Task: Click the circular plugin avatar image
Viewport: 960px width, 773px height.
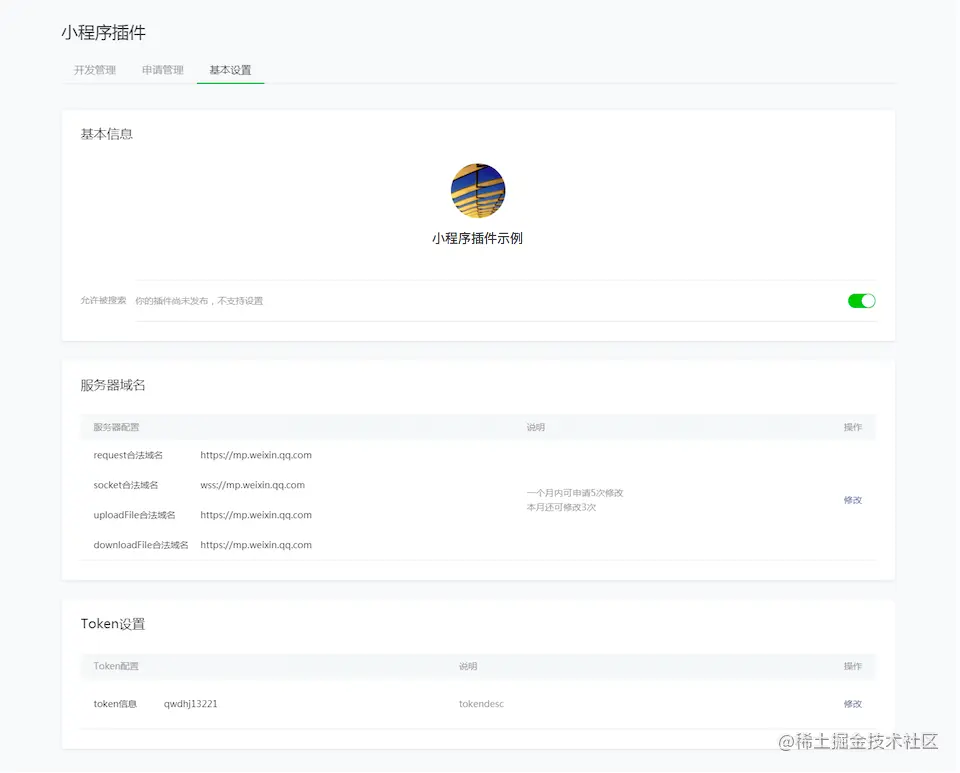Action: [x=478, y=190]
